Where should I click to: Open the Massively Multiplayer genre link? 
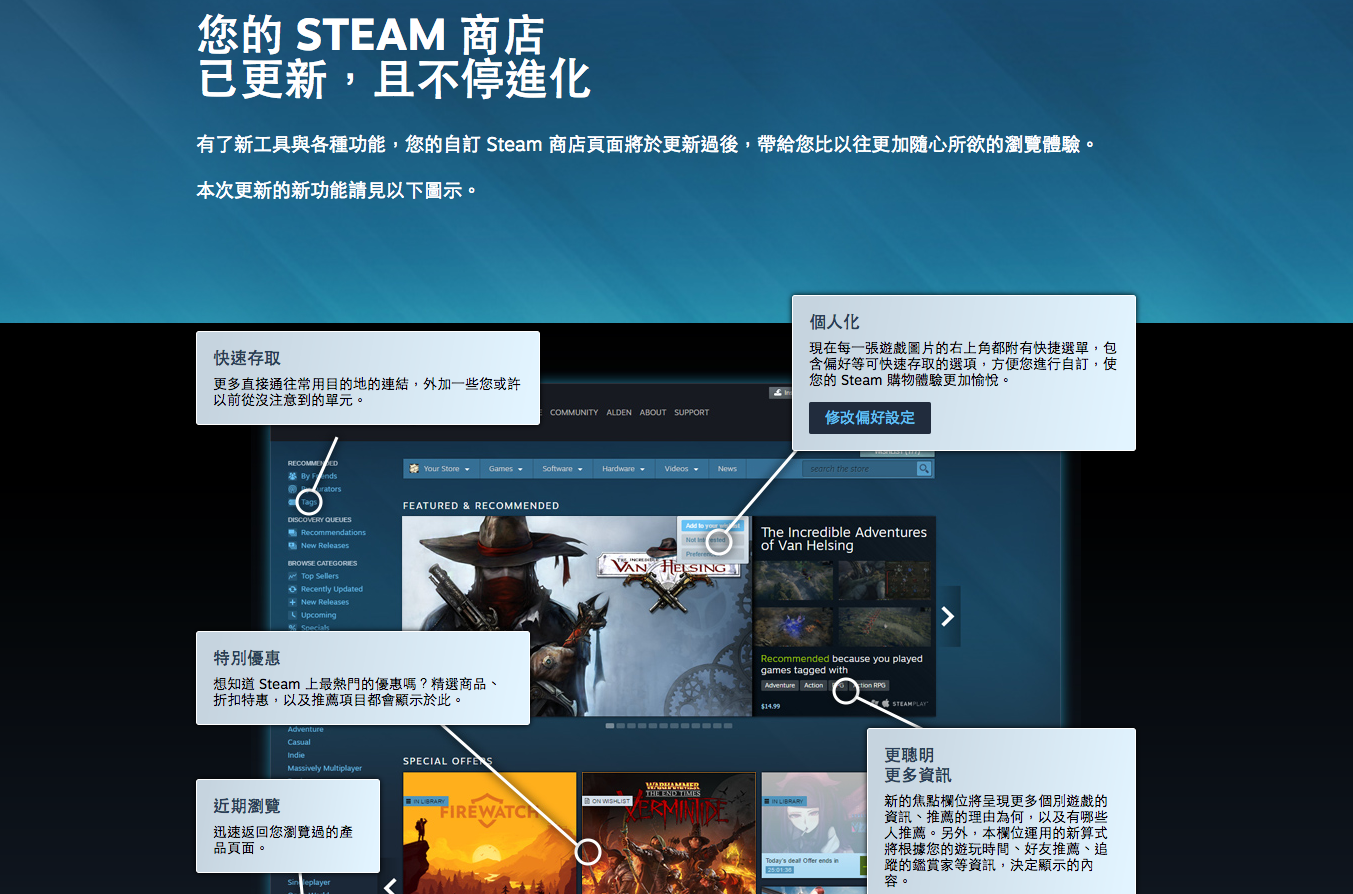pos(325,769)
